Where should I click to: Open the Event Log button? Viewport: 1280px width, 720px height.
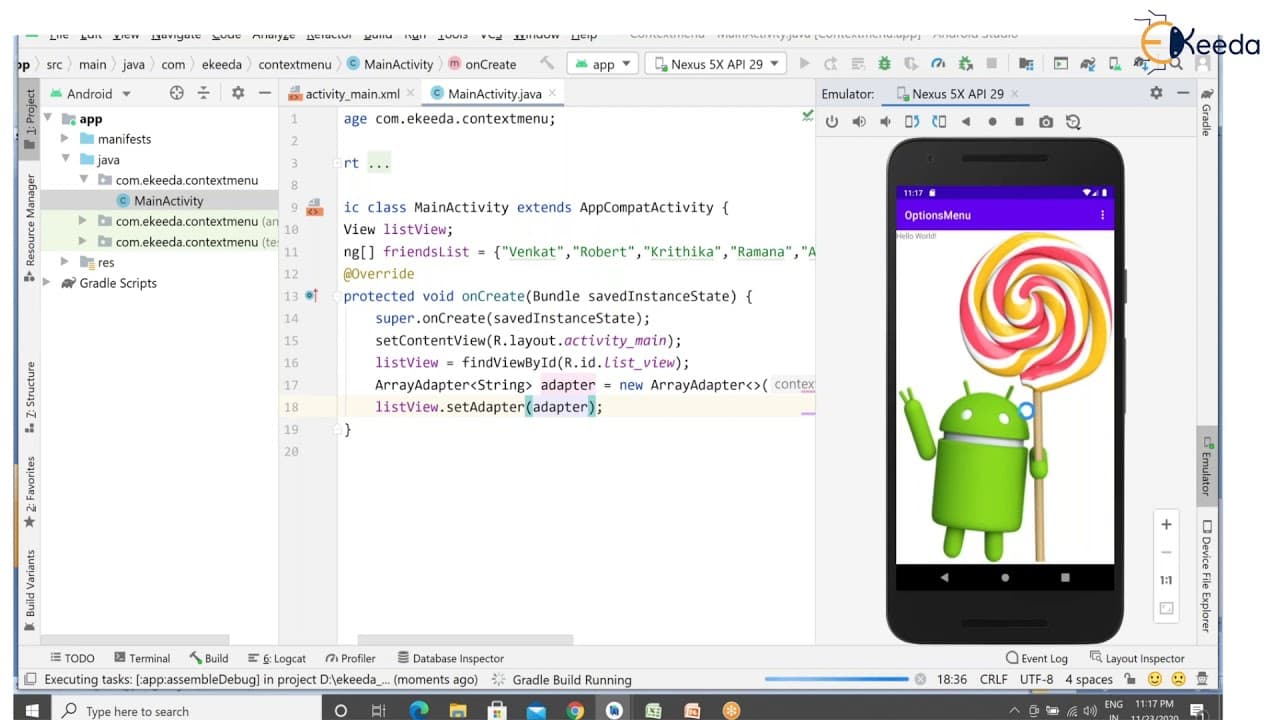point(1036,658)
